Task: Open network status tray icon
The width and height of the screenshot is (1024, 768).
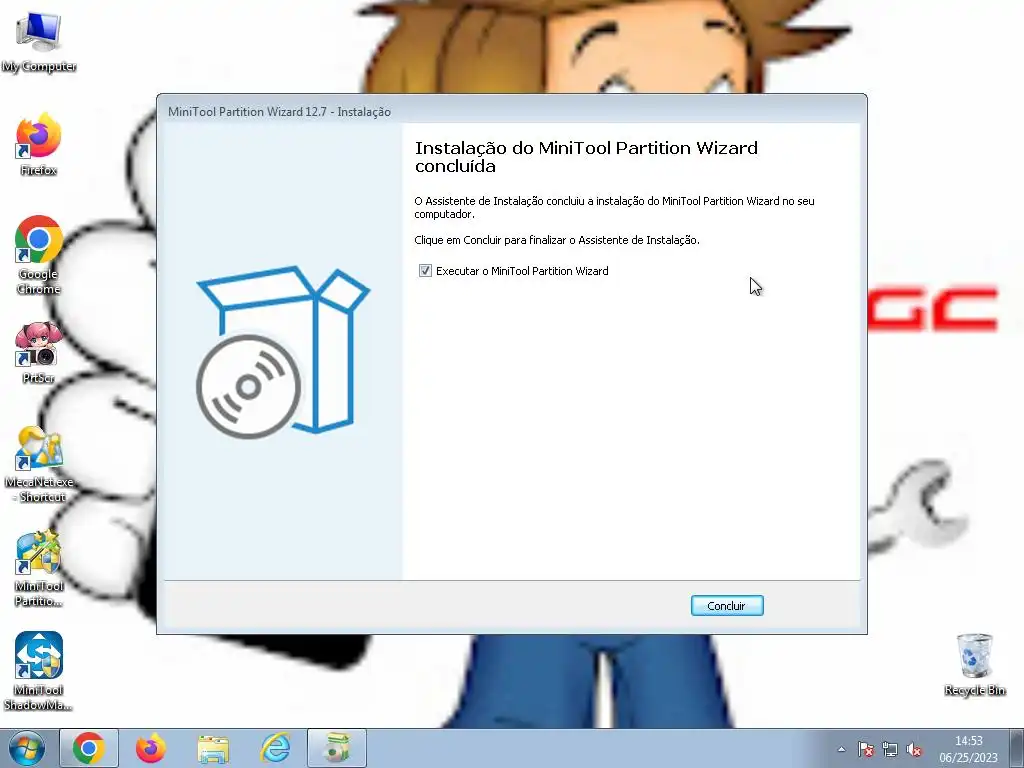Action: [889, 749]
